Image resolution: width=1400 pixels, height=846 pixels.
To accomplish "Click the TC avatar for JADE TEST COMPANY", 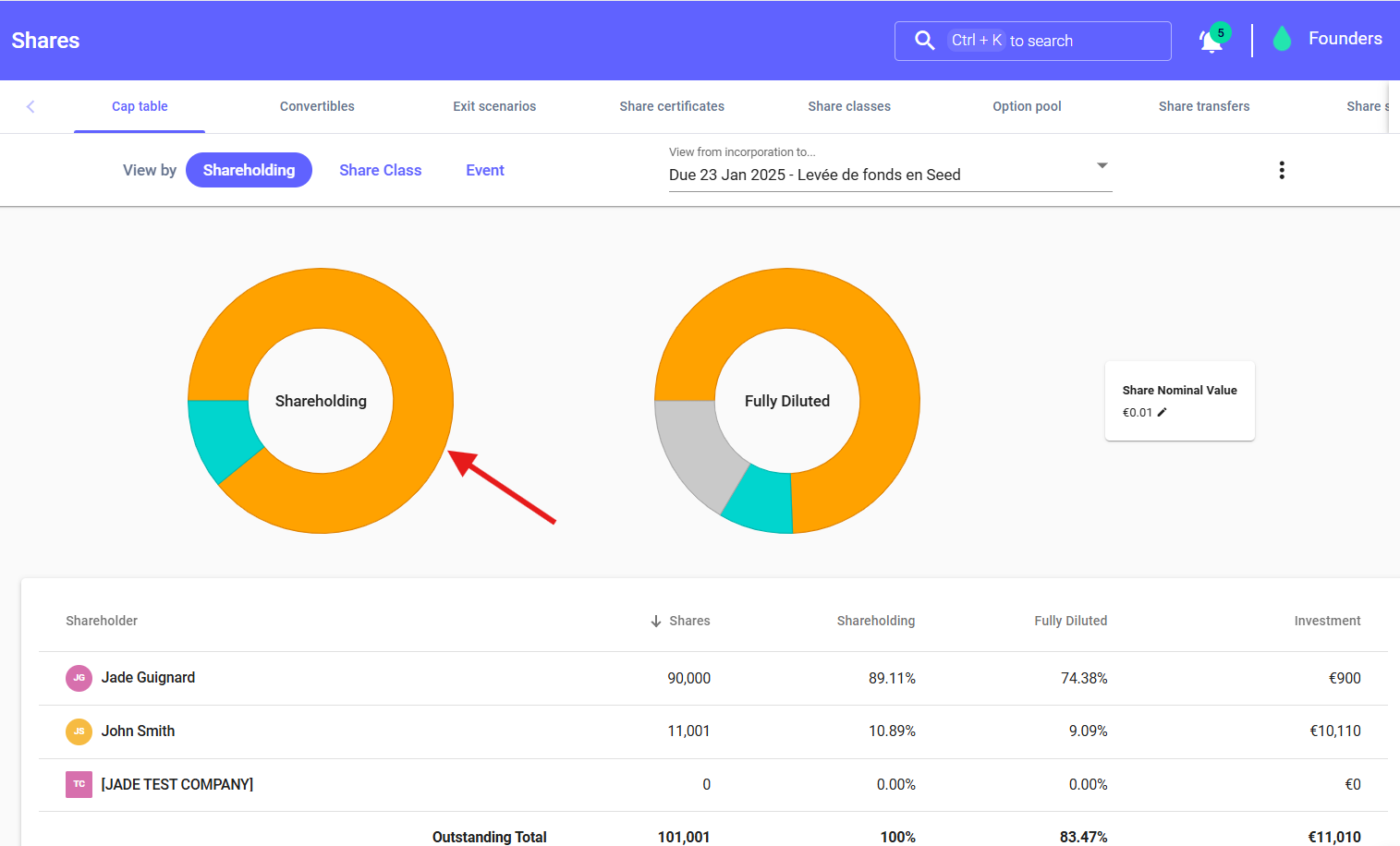I will 79,784.
